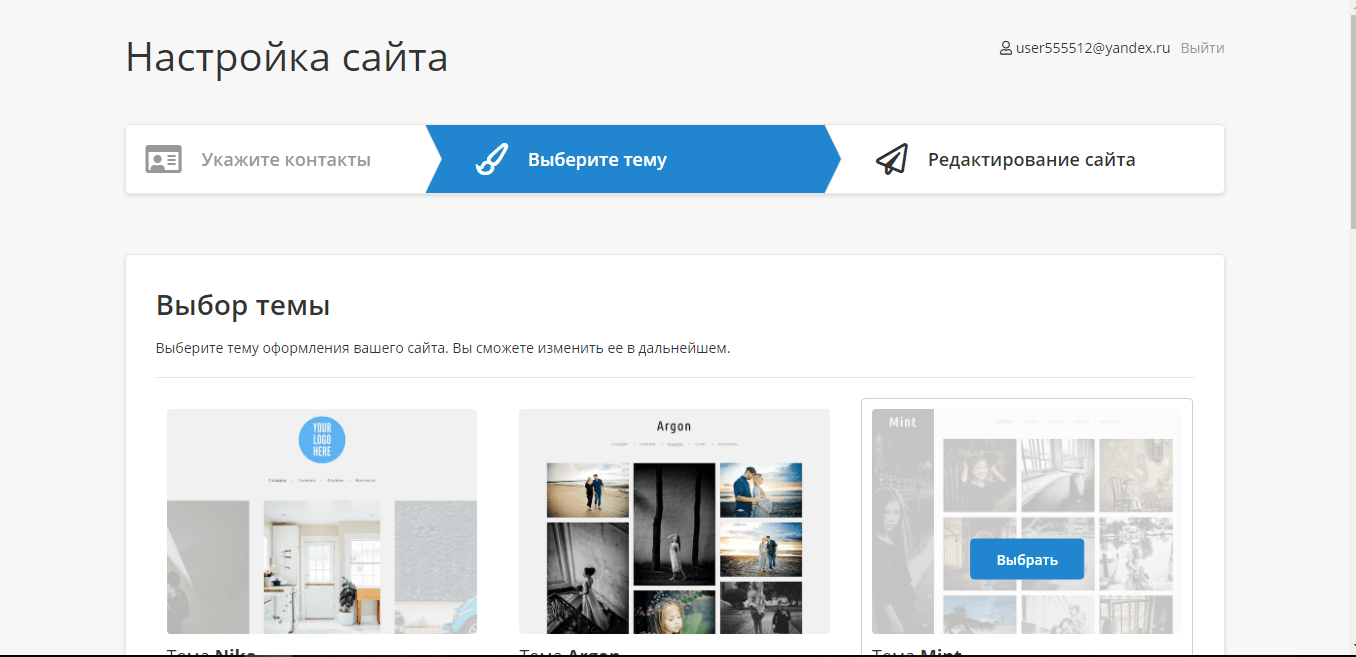Viewport: 1356px width, 657px height.
Task: Click the kitchen interior photo in Nika preview
Action: [321, 566]
